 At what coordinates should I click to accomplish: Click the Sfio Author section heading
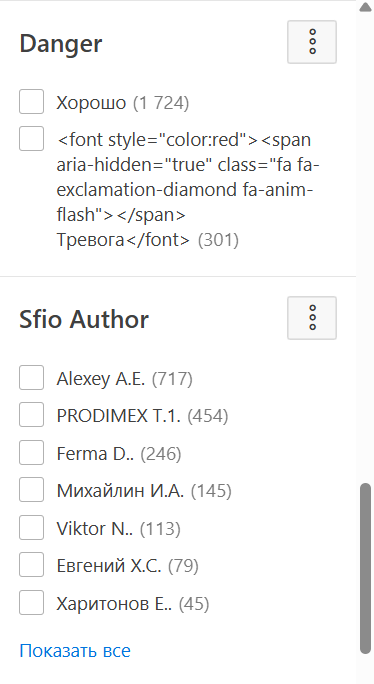click(x=84, y=319)
